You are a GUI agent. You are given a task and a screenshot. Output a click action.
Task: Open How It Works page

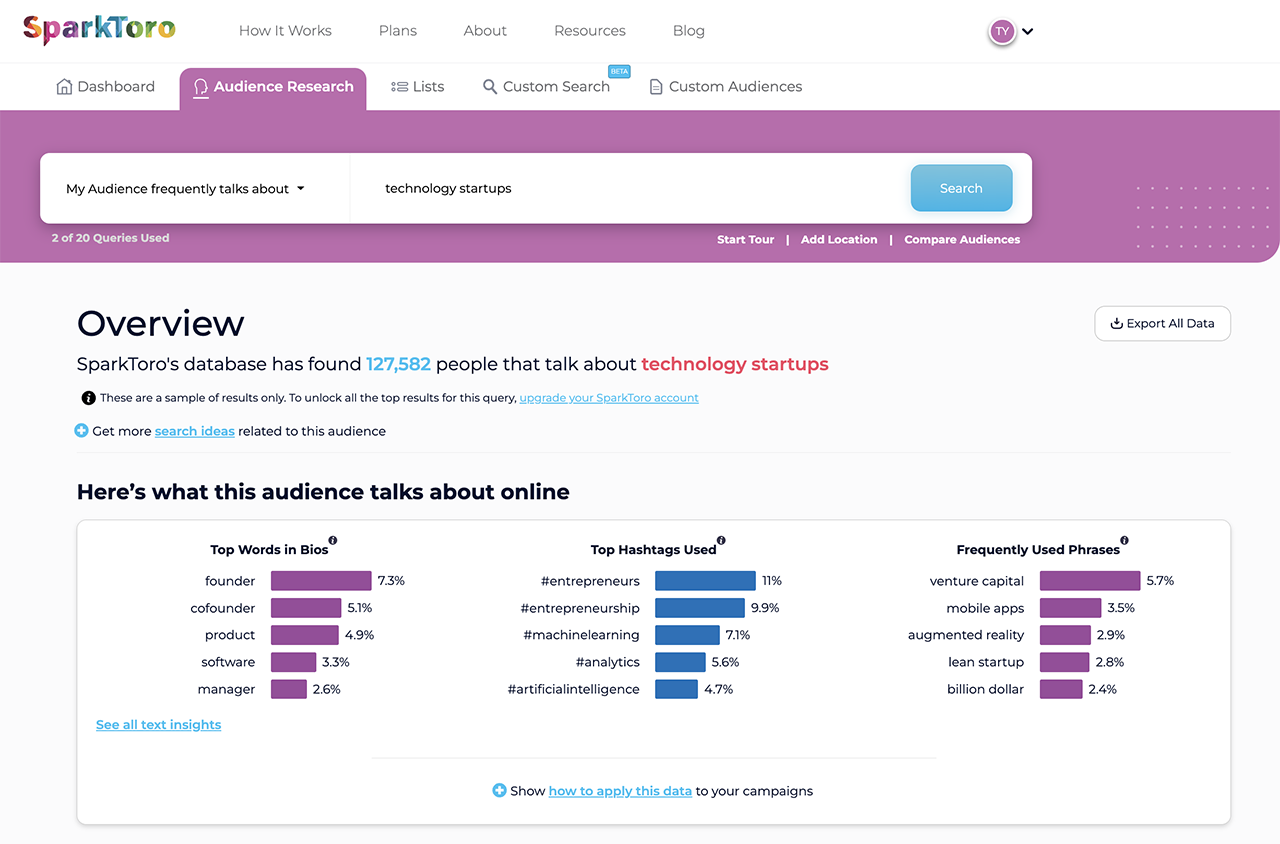[285, 31]
